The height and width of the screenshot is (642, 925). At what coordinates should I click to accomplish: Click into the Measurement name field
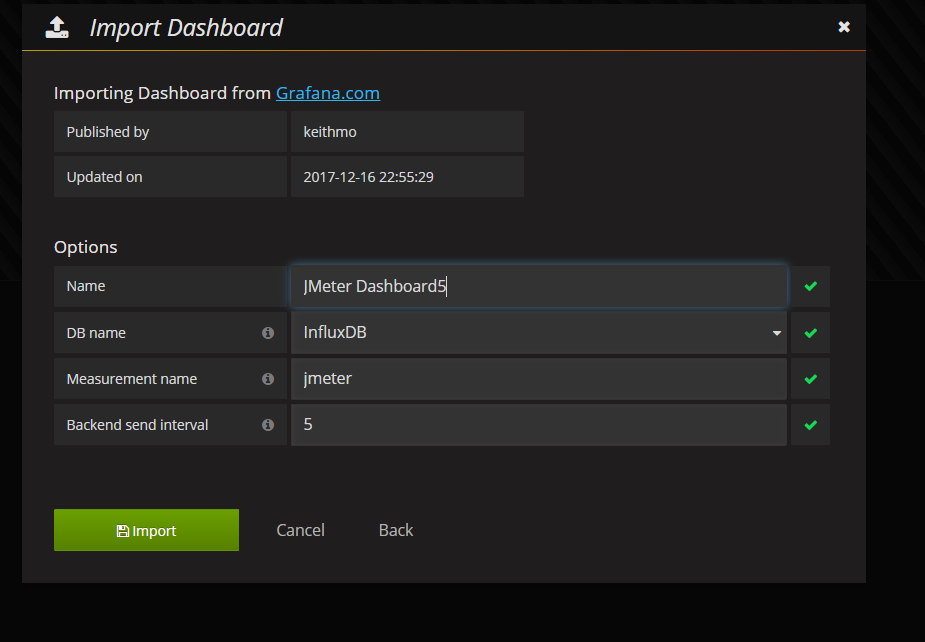[x=539, y=379]
